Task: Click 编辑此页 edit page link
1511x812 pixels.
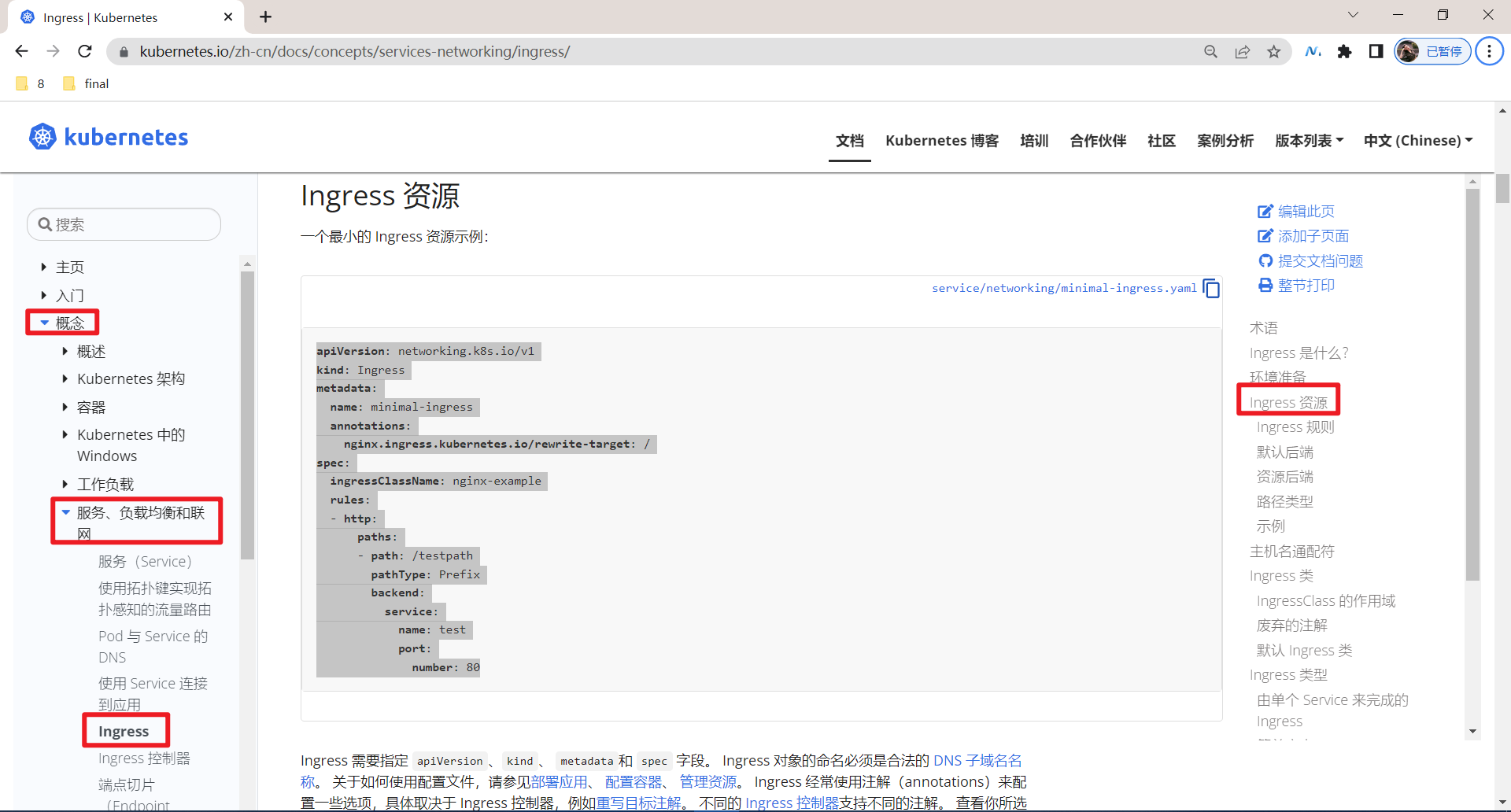Action: (x=1295, y=211)
